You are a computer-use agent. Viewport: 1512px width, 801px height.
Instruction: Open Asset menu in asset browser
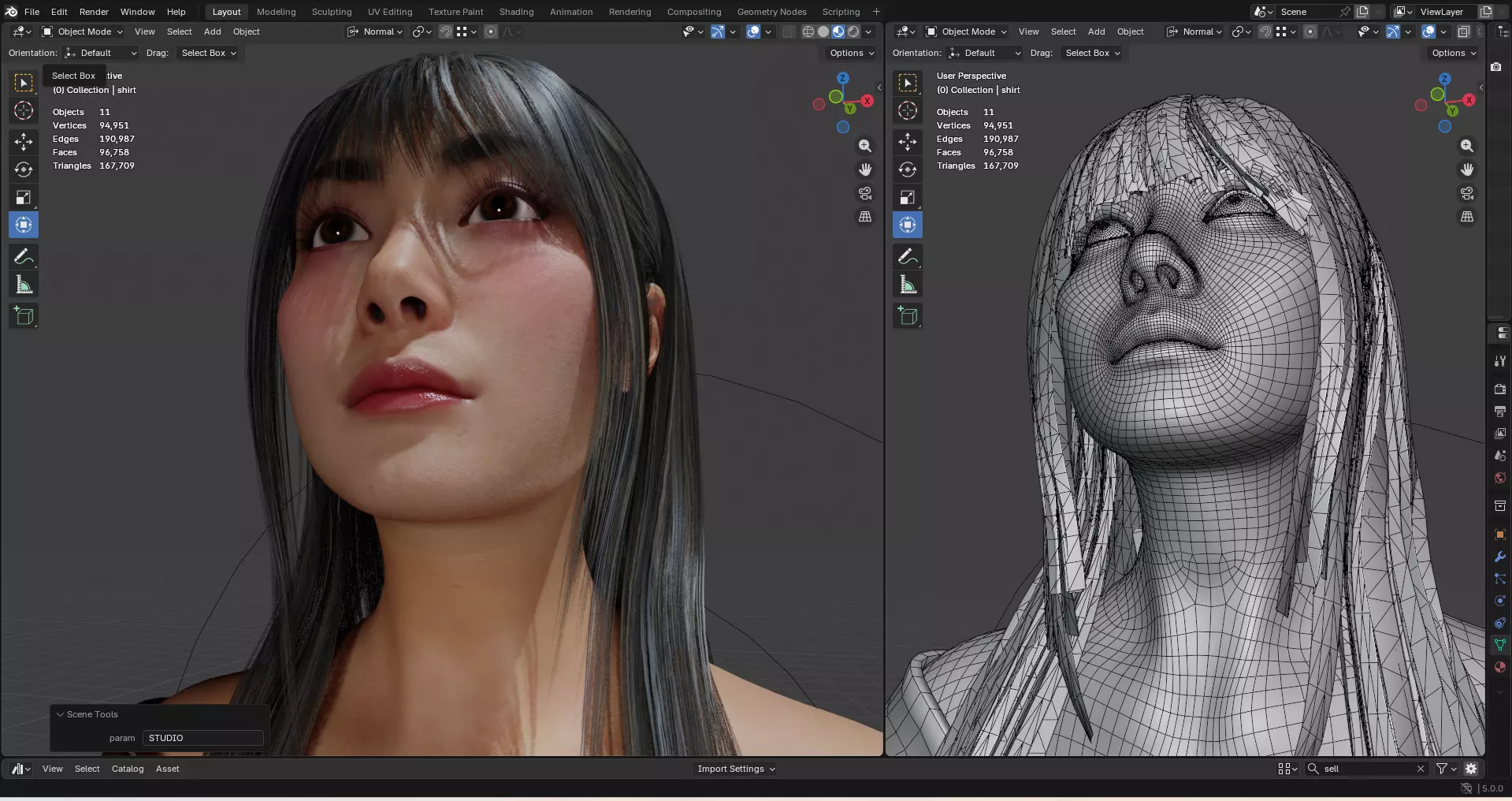coord(167,769)
